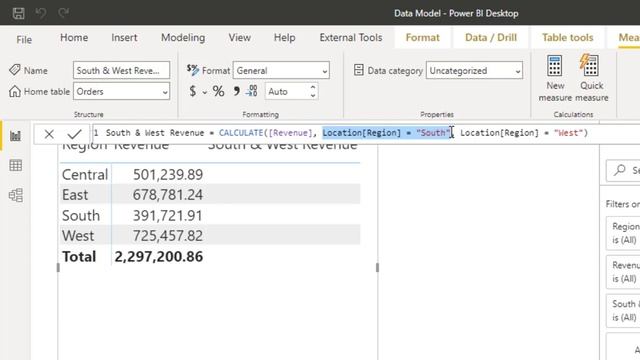Click the decimal places icon
The width and height of the screenshot is (640, 360).
[251, 91]
